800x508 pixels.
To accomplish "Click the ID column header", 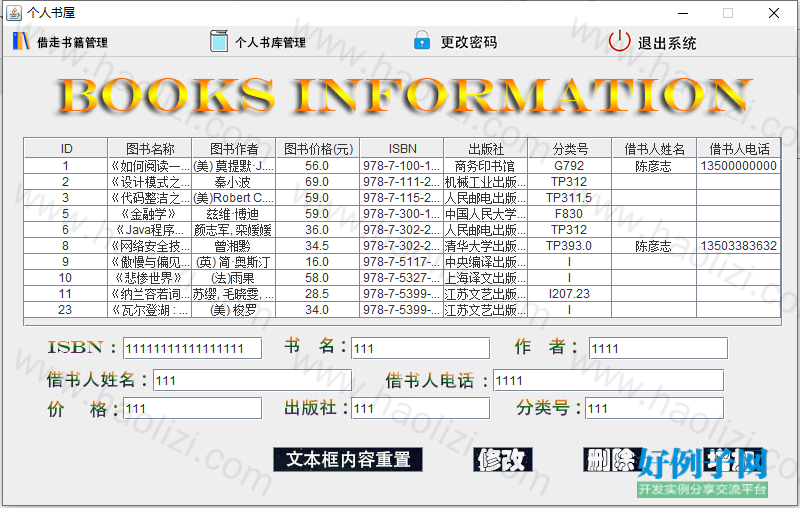I will tap(66, 148).
